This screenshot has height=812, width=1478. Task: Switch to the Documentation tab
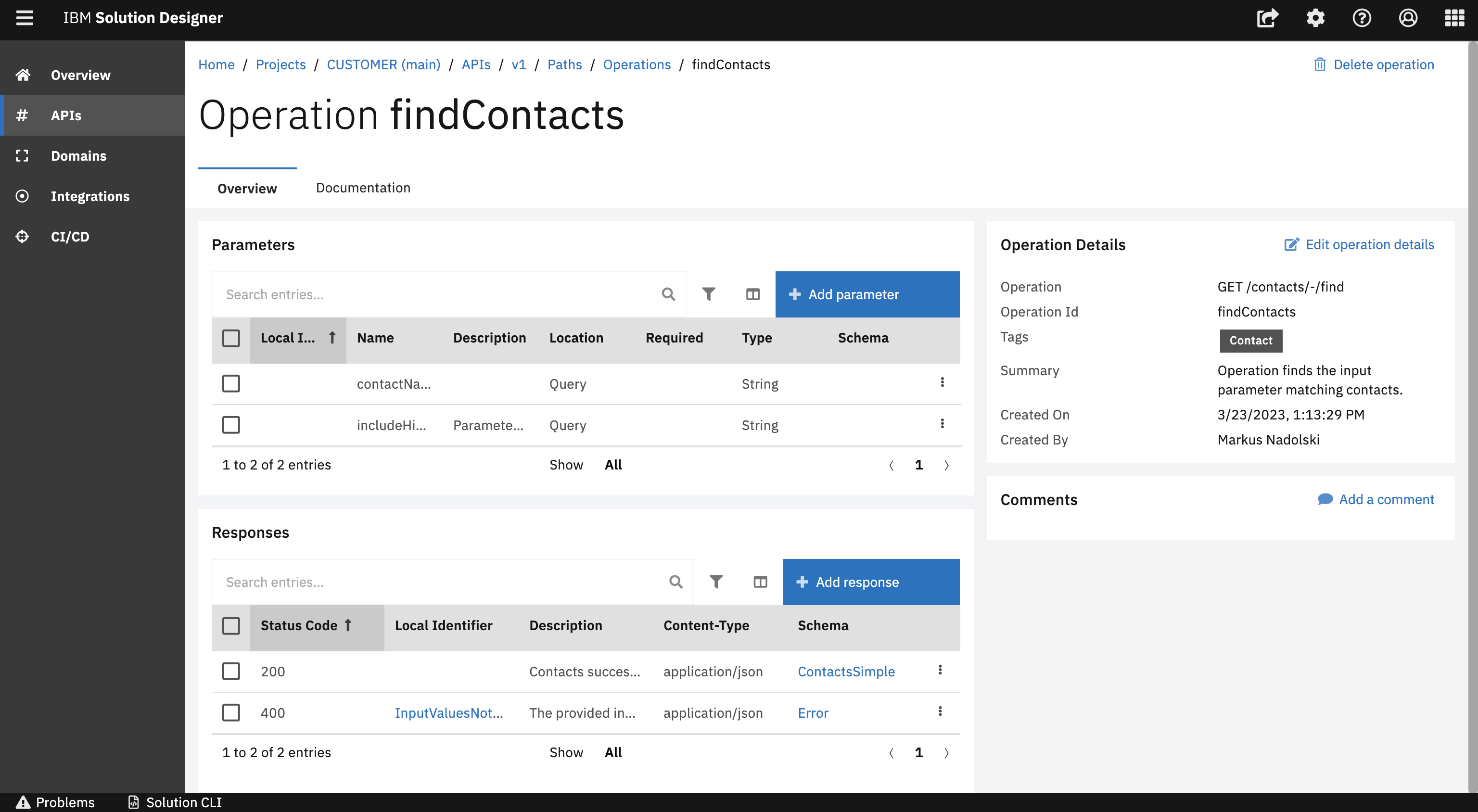coord(363,188)
